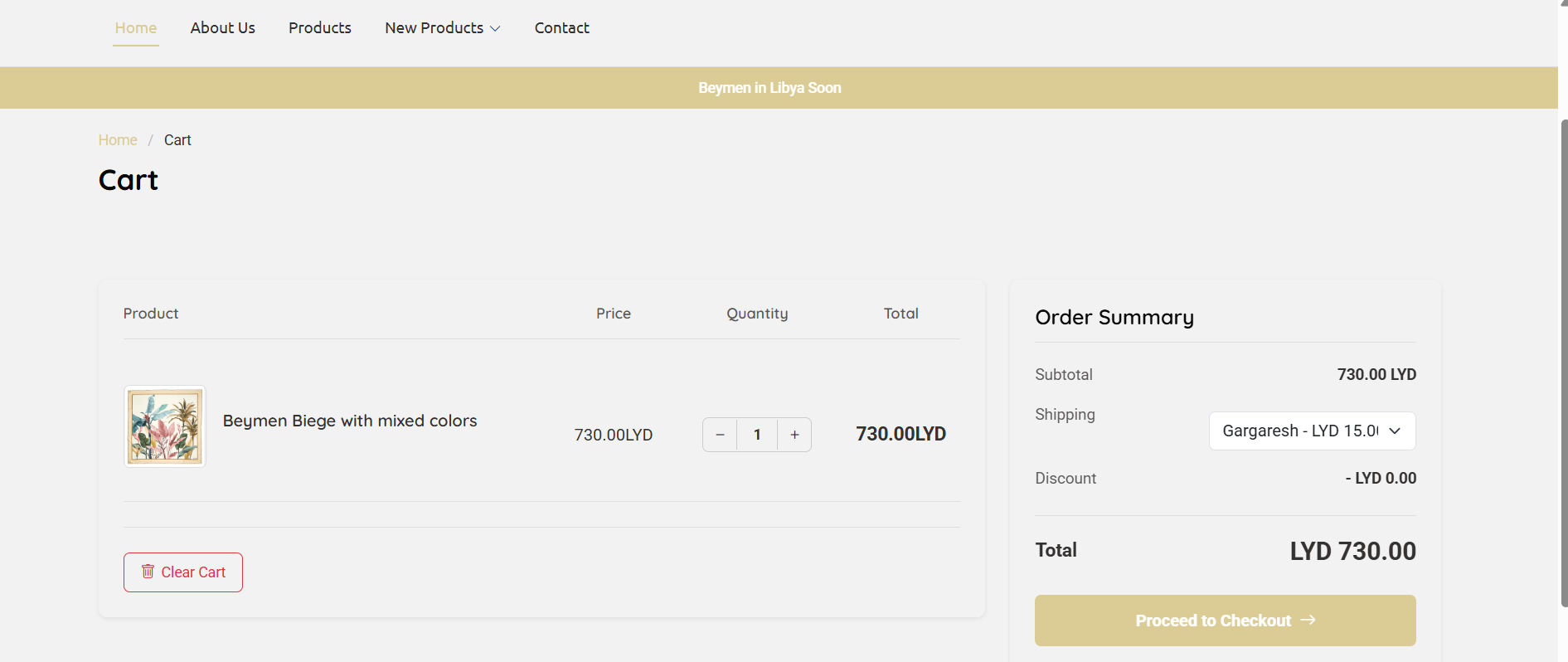Navigate to the Contact page
The width and height of the screenshot is (1568, 662).
561,28
